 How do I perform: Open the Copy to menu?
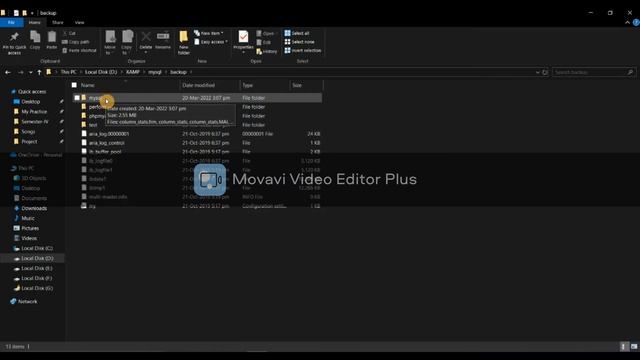[x=127, y=42]
